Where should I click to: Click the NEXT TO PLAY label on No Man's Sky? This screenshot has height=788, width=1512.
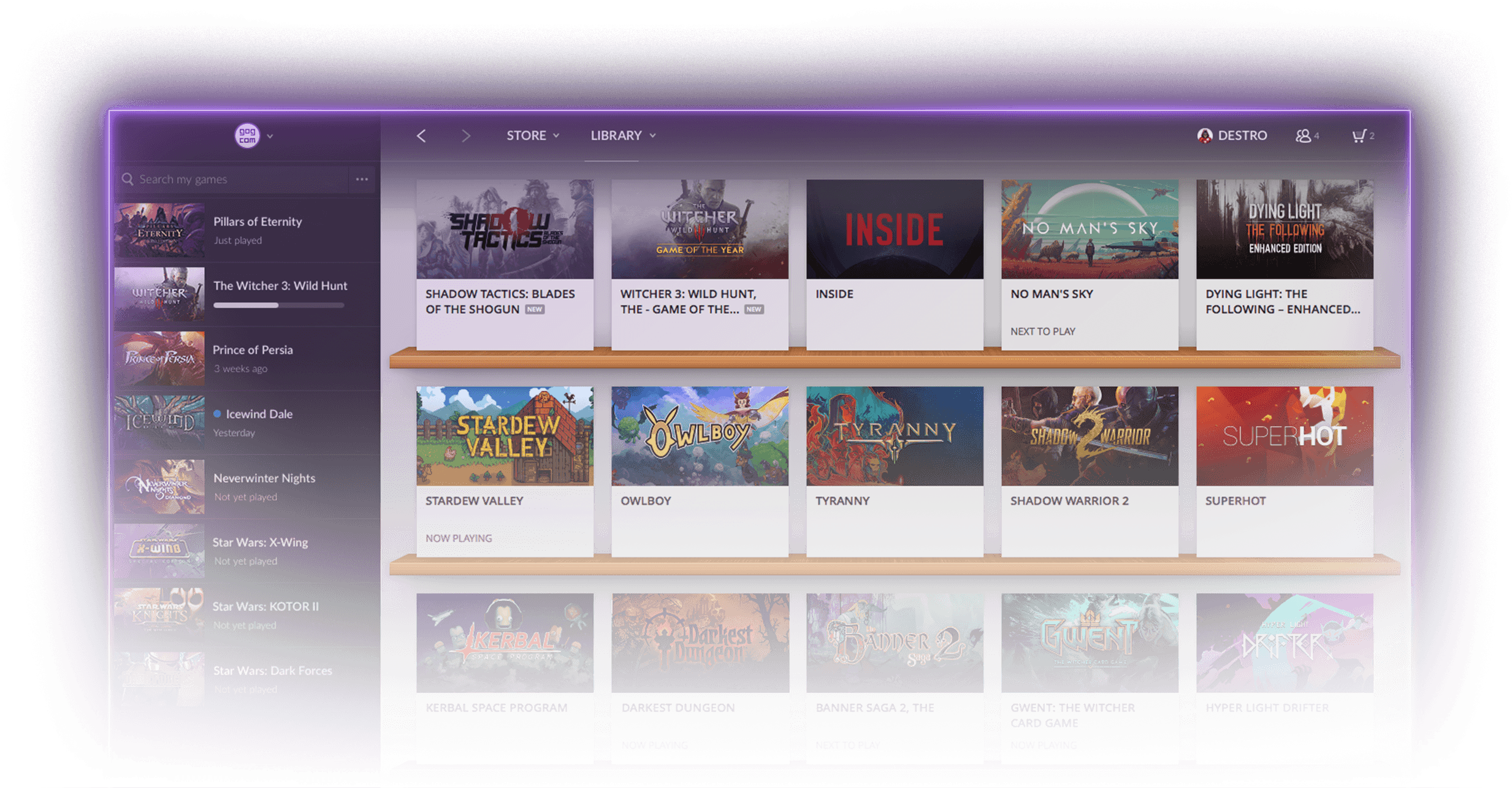click(1042, 332)
